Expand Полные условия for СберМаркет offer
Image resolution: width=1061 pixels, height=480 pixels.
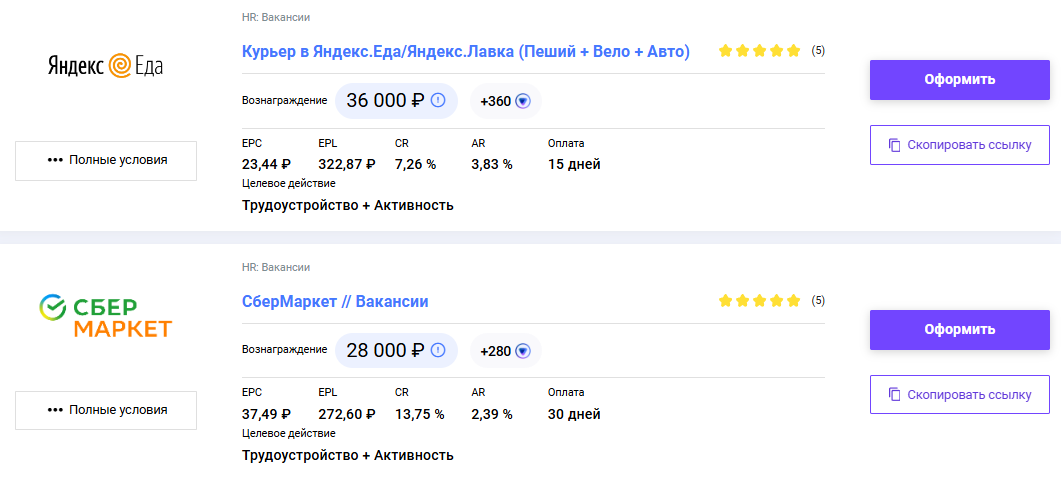click(x=106, y=410)
